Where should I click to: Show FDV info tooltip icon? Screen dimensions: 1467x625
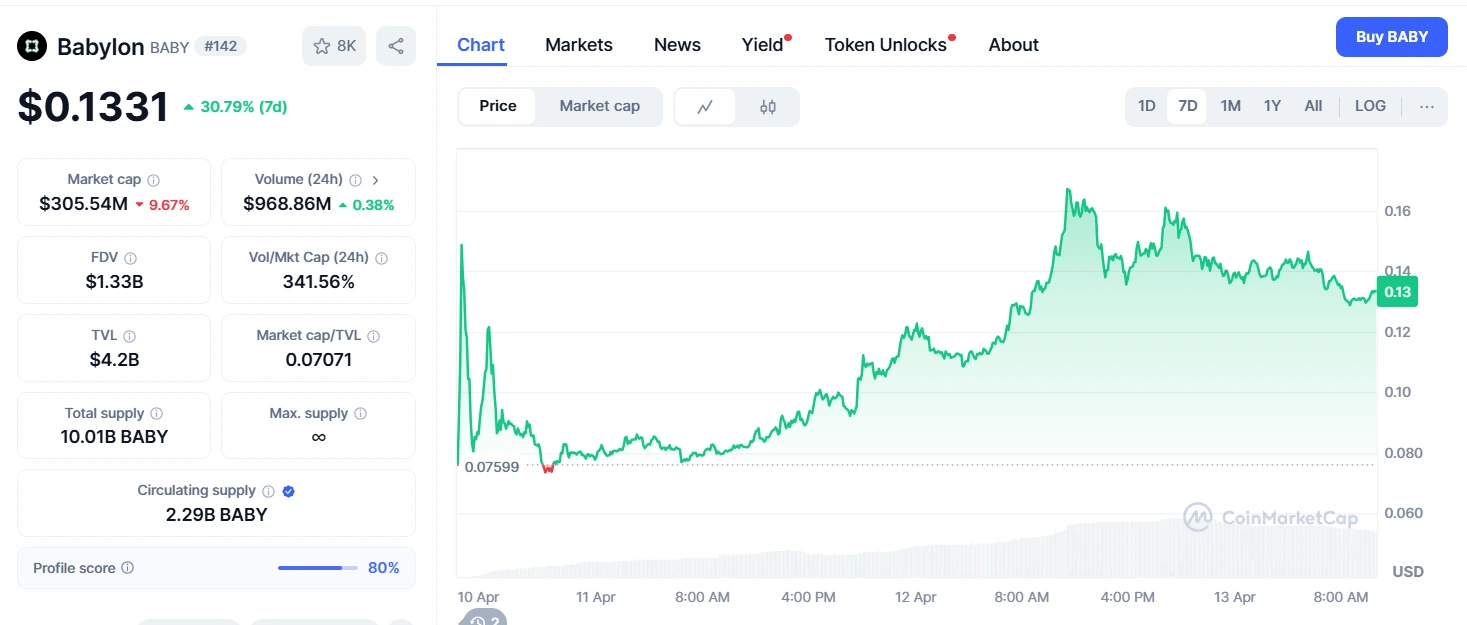[x=131, y=258]
